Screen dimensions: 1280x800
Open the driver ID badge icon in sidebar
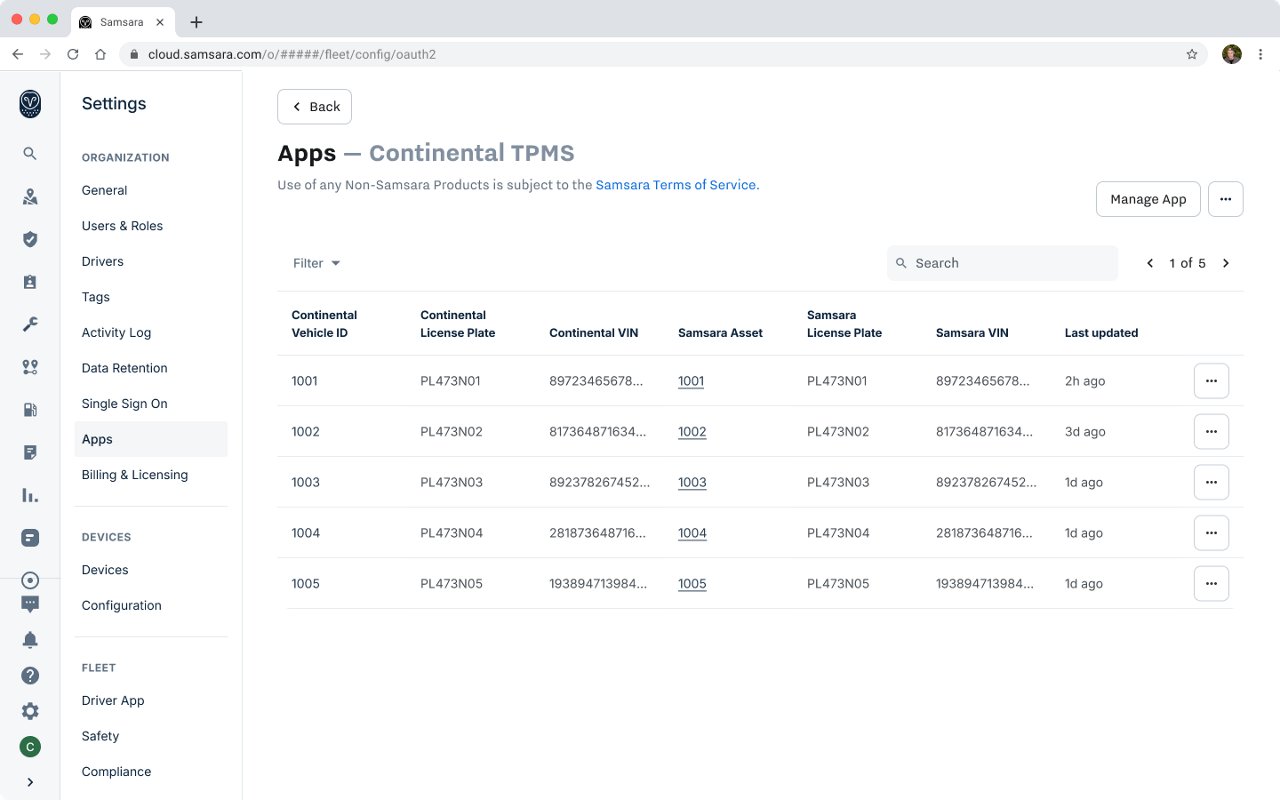tap(30, 282)
